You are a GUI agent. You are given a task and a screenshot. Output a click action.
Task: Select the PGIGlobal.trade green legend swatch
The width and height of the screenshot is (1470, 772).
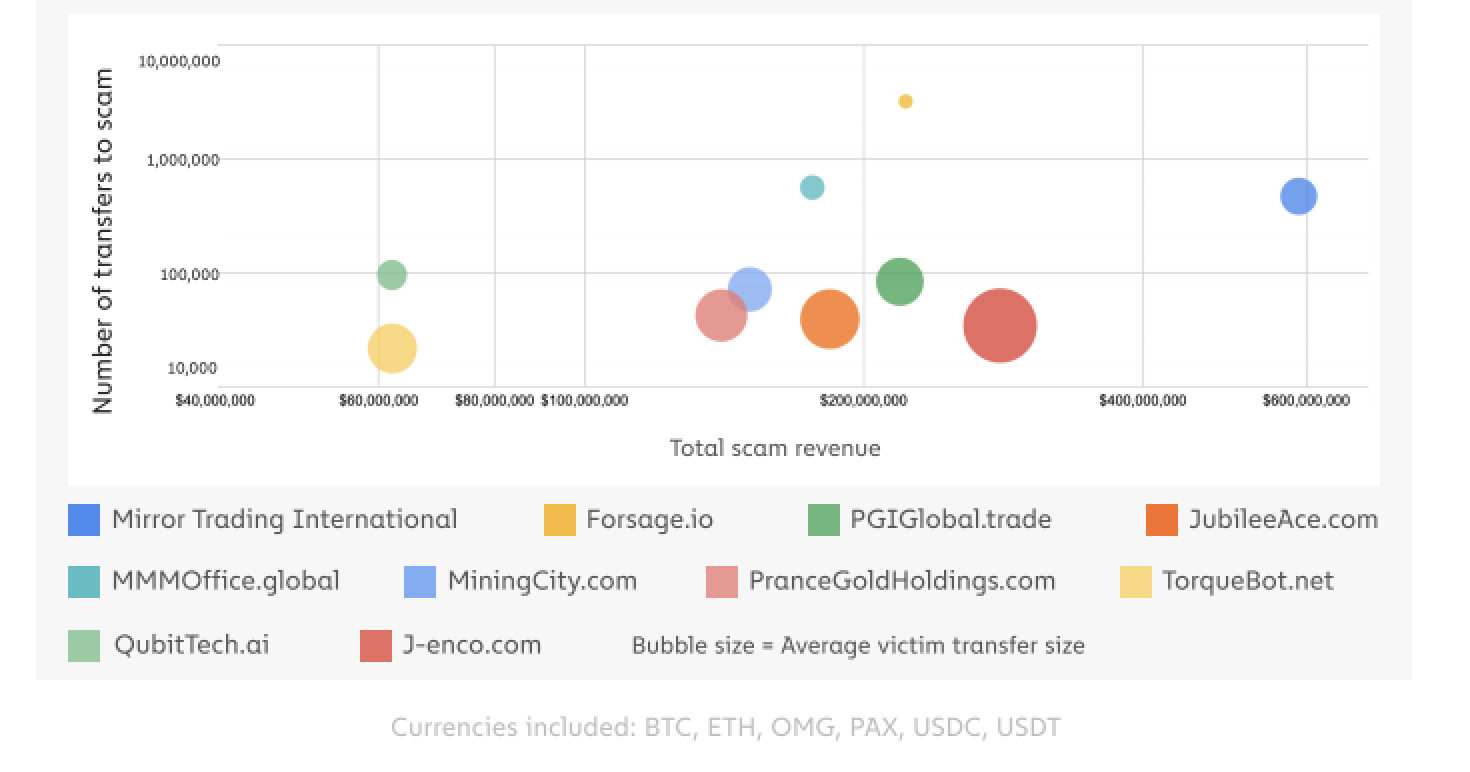(x=824, y=520)
